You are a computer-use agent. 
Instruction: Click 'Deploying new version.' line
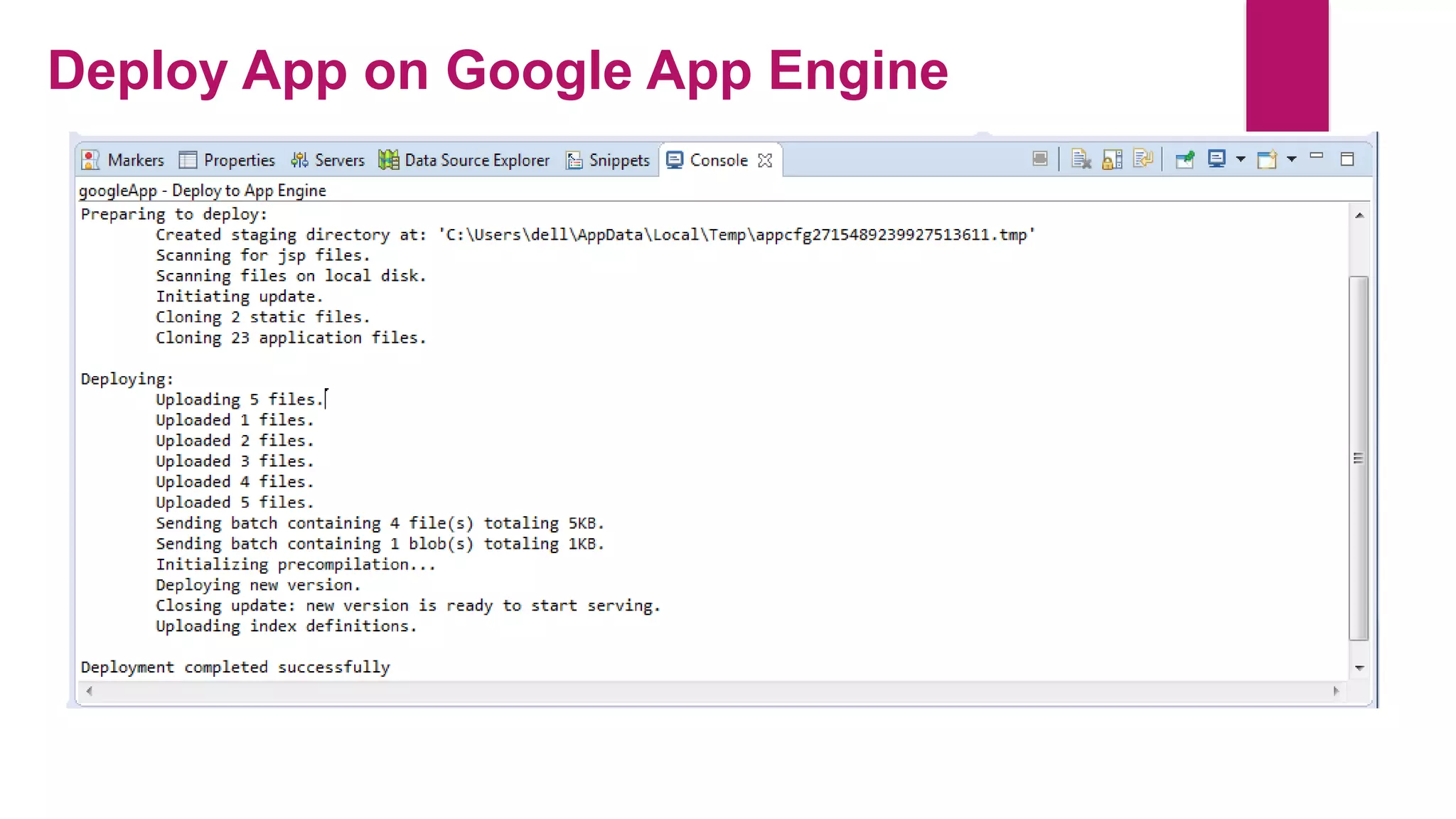(x=258, y=585)
